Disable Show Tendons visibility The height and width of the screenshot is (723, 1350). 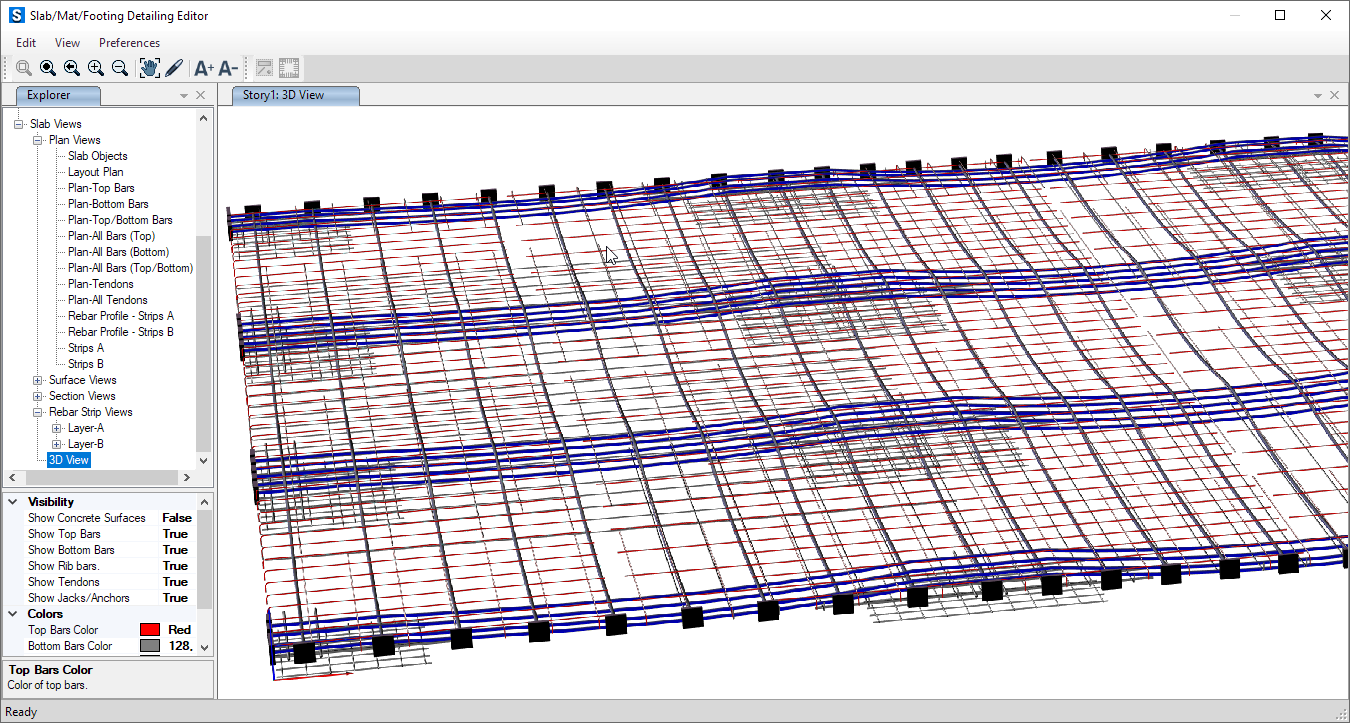pyautogui.click(x=176, y=581)
